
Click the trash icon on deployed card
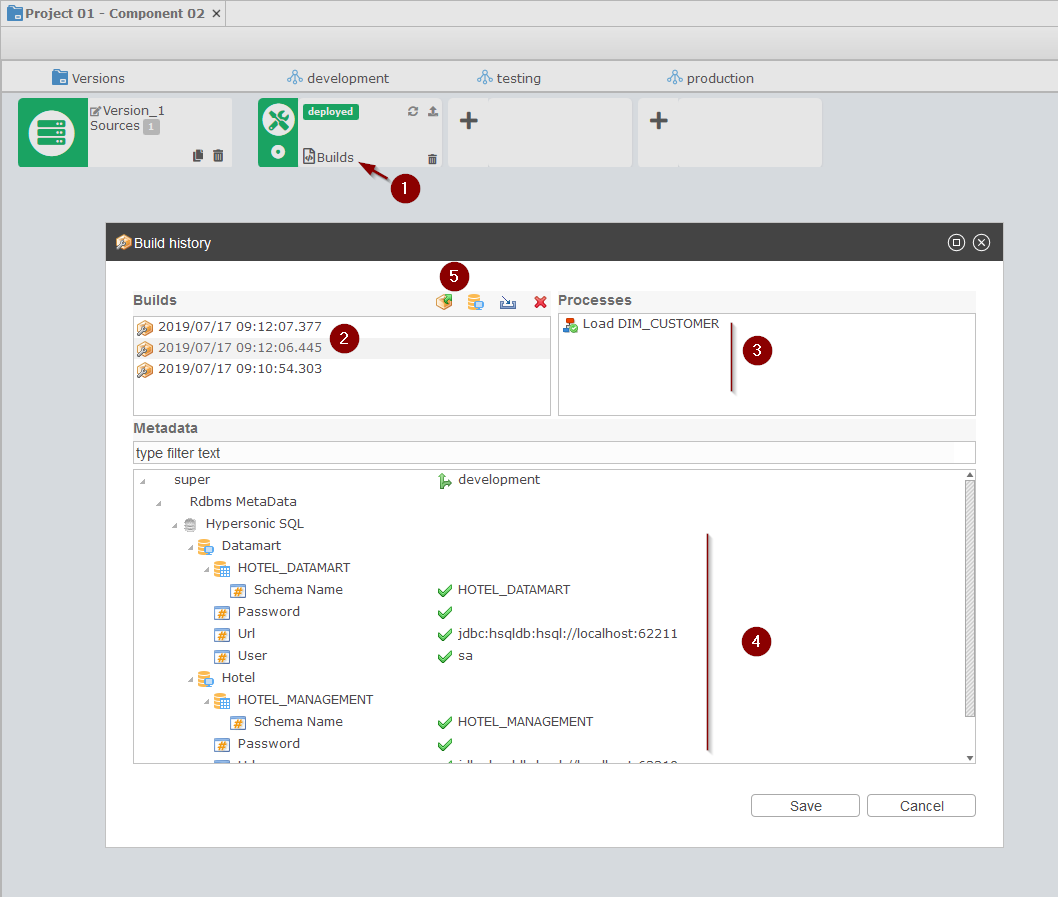pos(432,158)
